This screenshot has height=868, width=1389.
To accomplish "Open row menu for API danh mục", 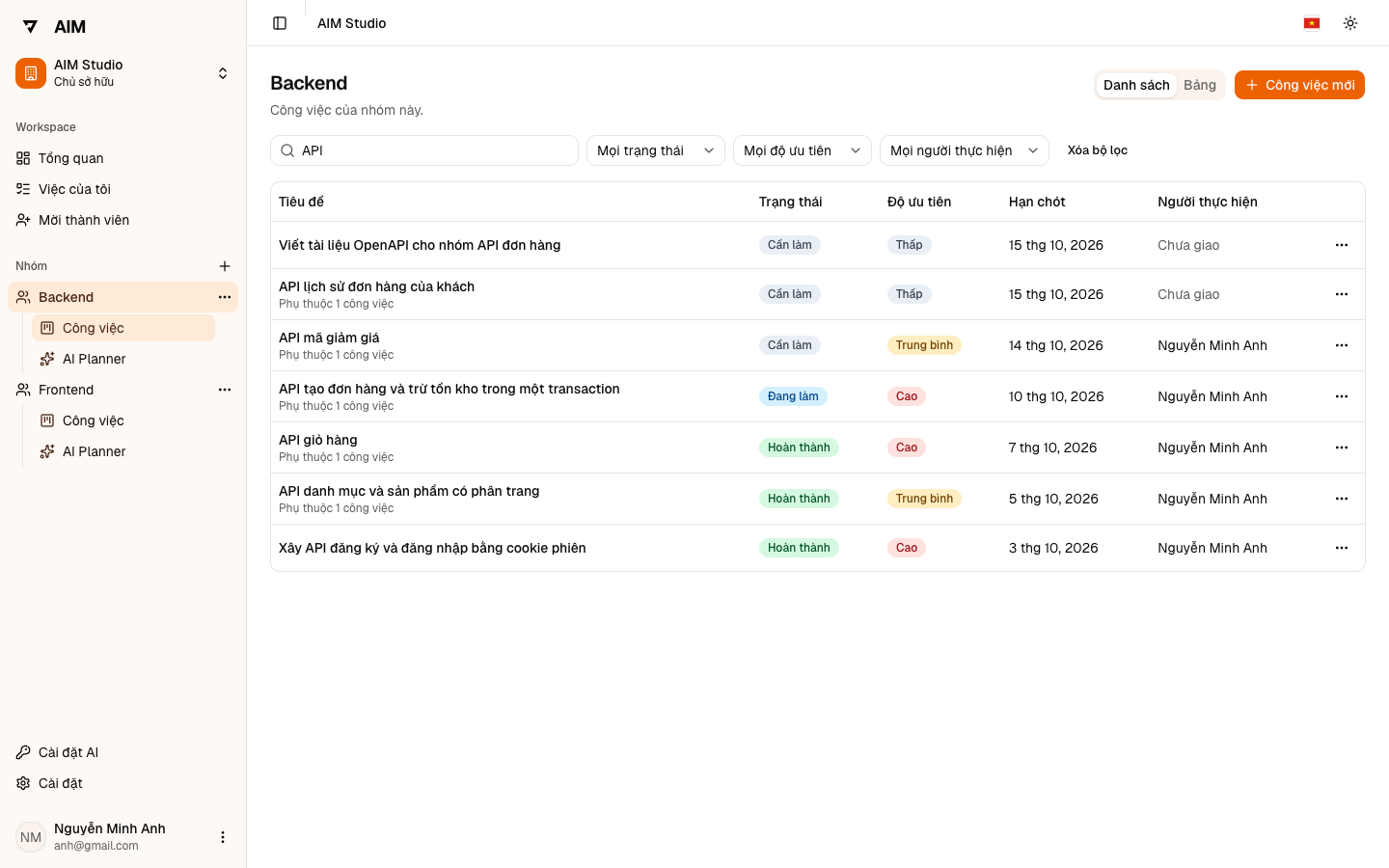I will [x=1342, y=499].
